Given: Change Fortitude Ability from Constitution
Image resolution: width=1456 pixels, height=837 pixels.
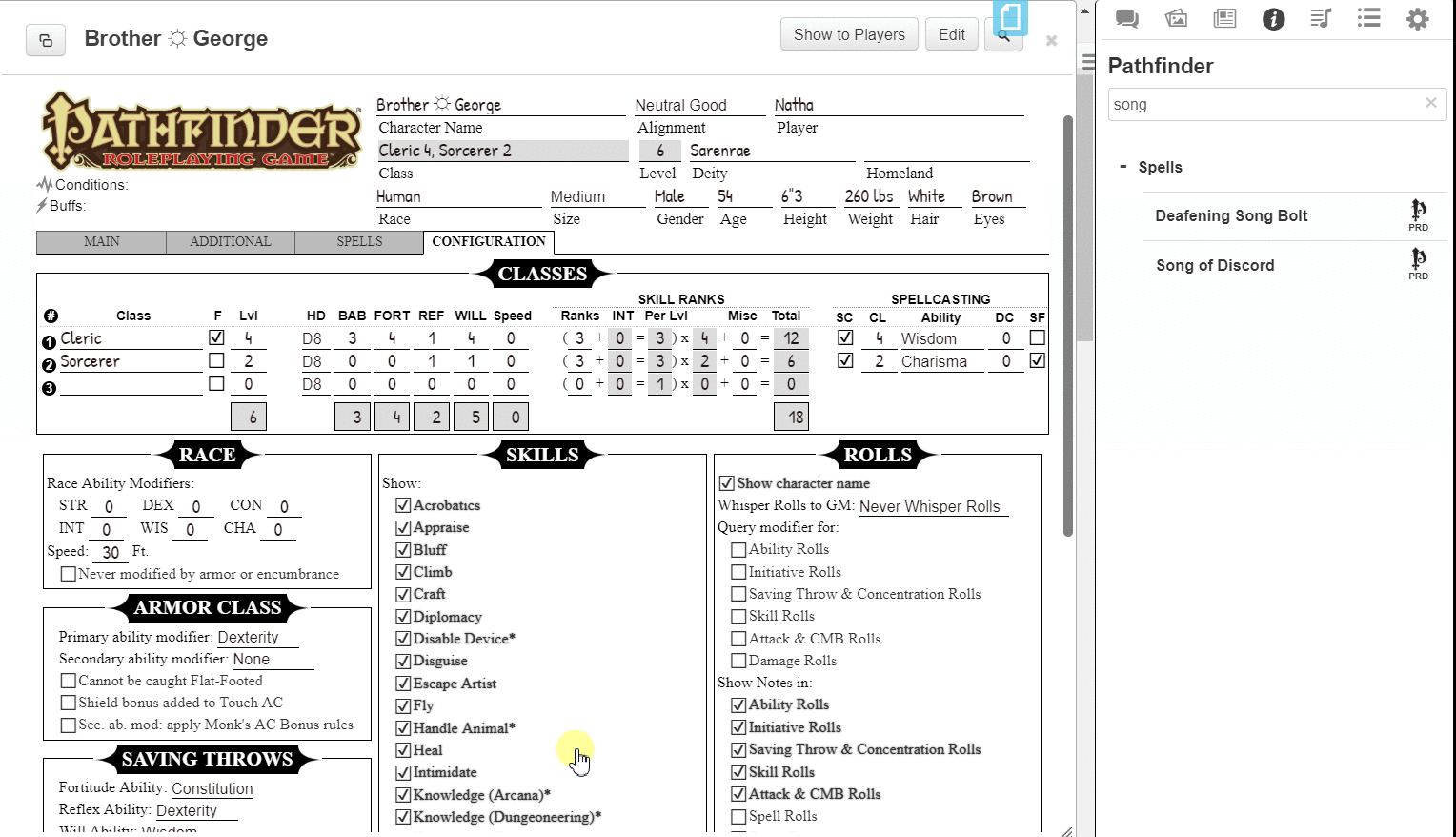Looking at the screenshot, I should pos(212,788).
